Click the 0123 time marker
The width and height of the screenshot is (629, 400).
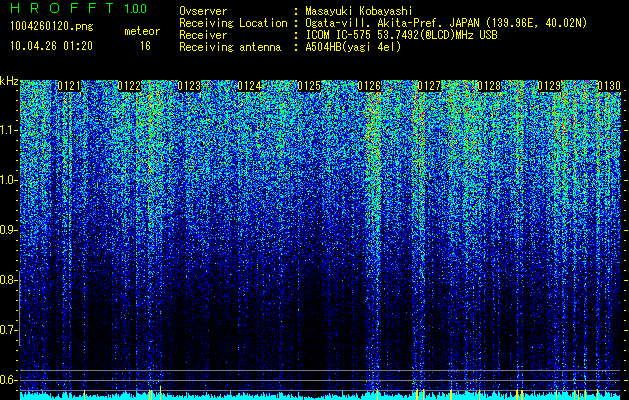189,86
